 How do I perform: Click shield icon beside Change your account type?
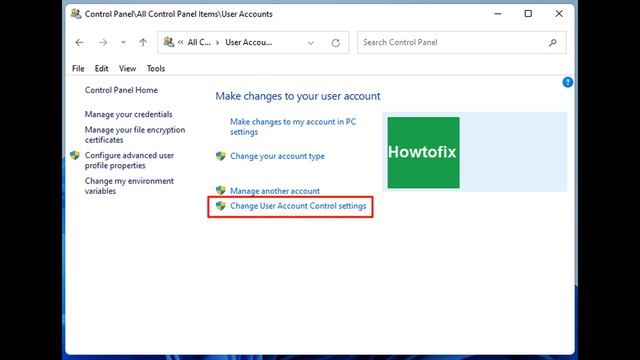221,156
